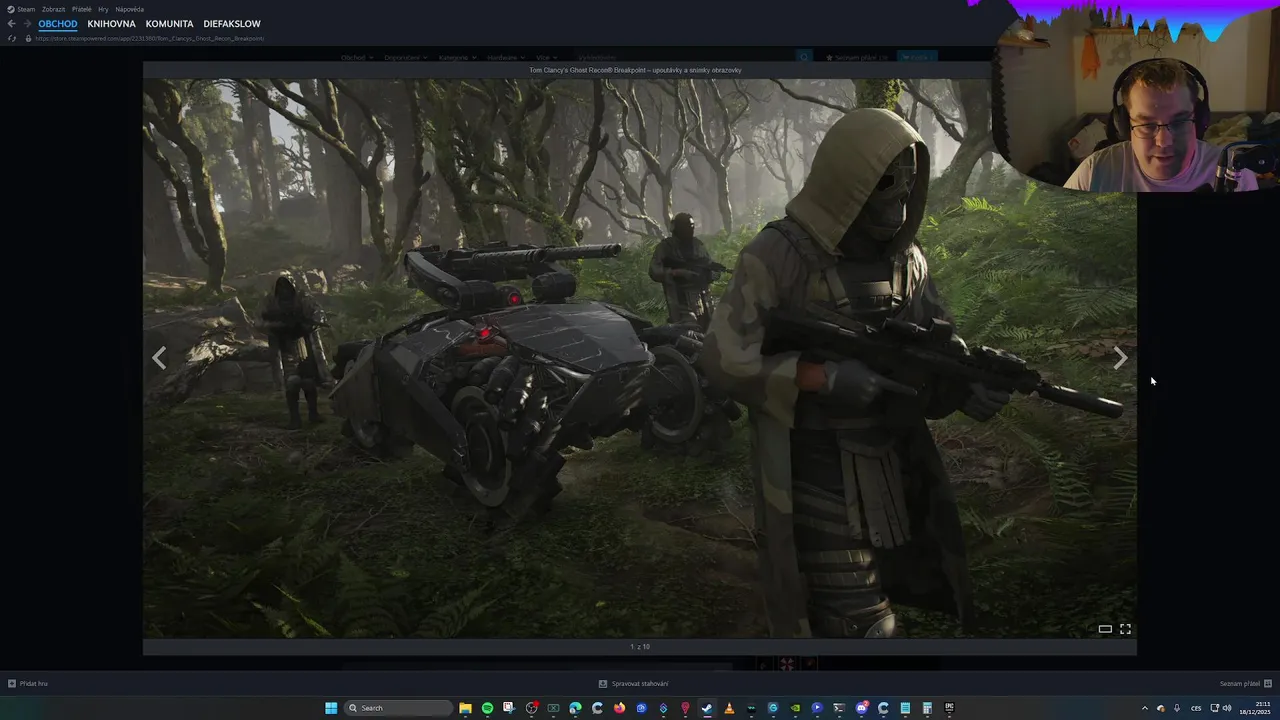This screenshot has height=720, width=1280.
Task: Open Spravovat stahování downloads manager
Action: [x=634, y=684]
